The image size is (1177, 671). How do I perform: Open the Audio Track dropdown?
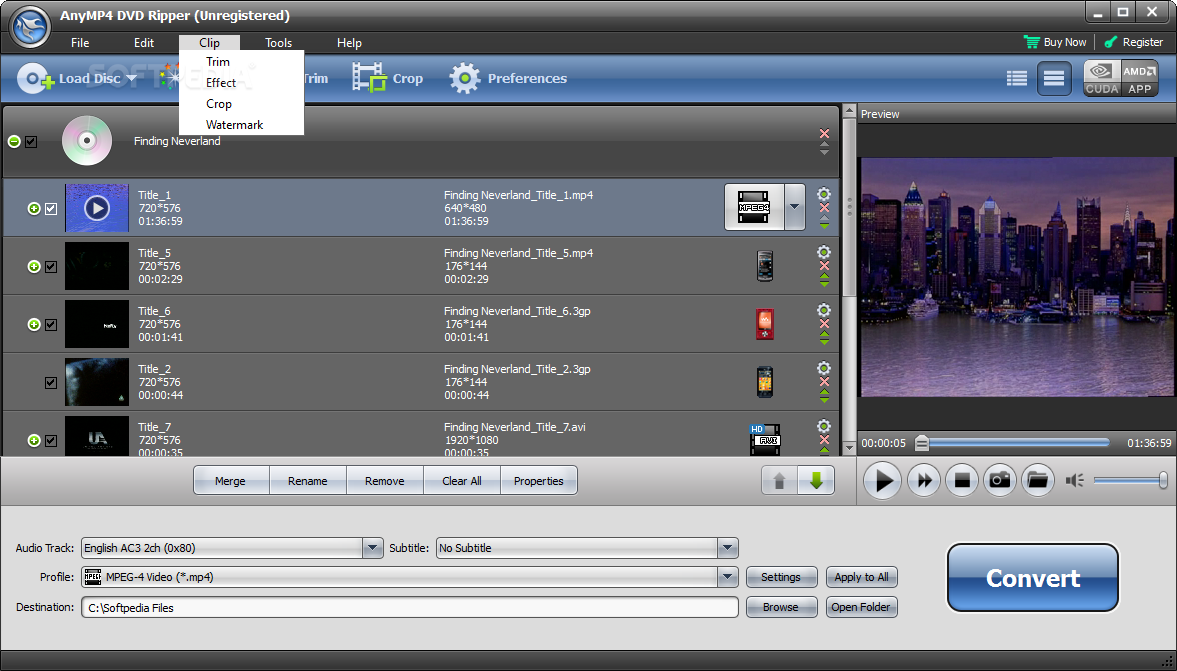372,548
